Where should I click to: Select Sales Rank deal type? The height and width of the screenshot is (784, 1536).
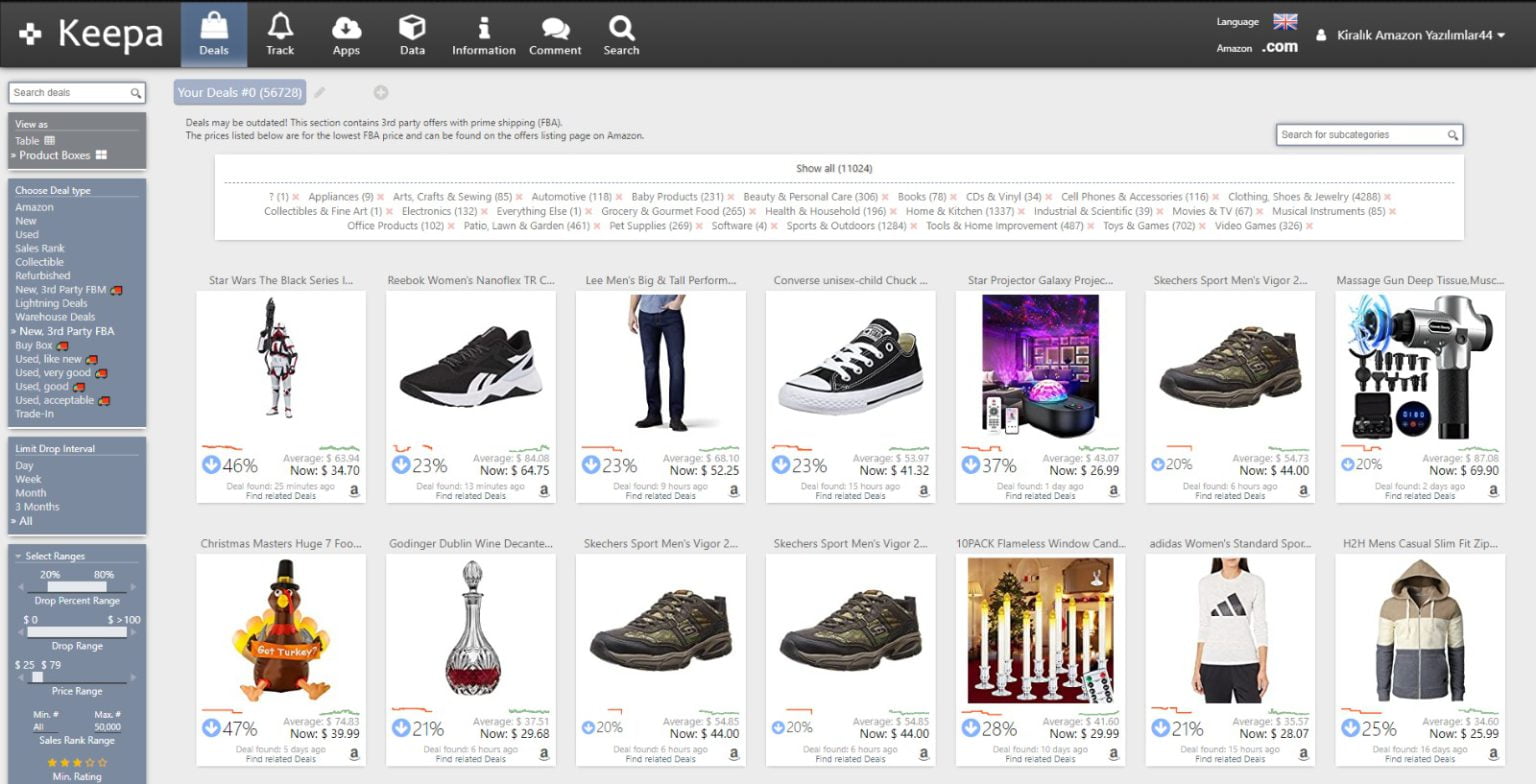[40, 248]
